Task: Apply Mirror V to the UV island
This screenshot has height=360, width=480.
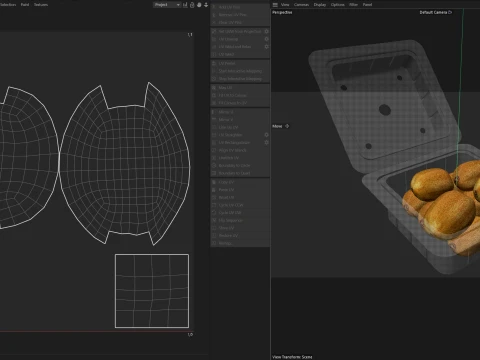Action: (240, 120)
